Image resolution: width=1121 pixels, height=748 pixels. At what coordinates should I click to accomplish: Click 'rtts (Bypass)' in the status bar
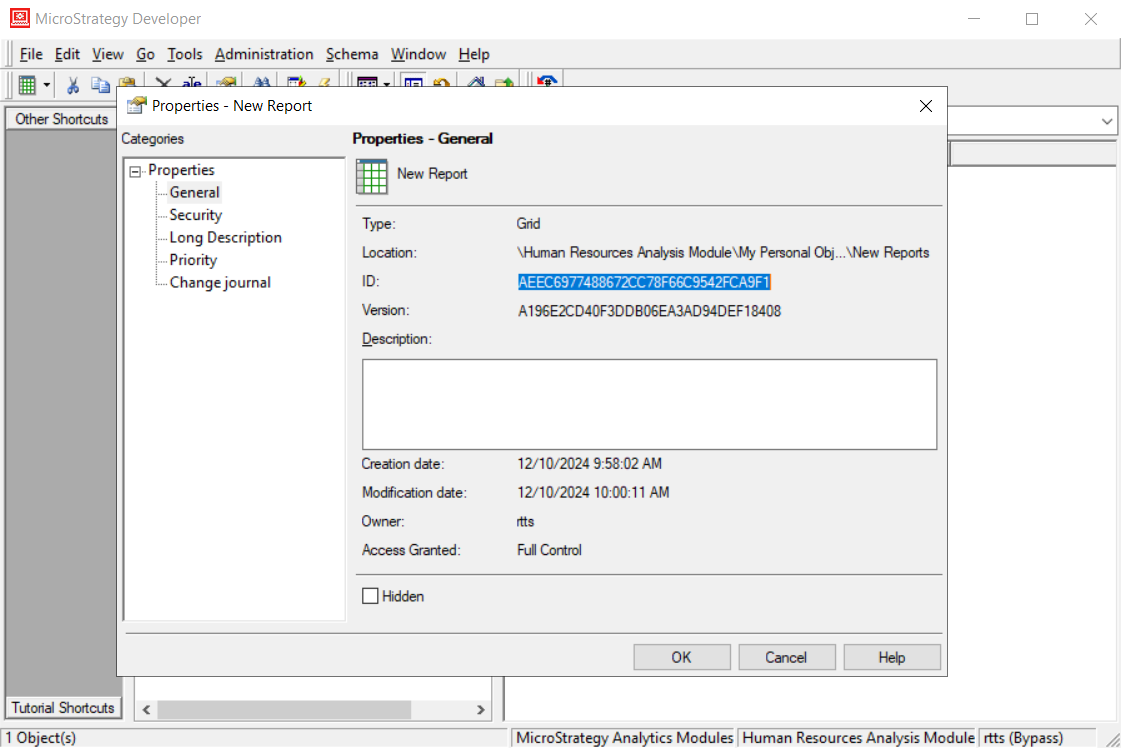point(1023,737)
